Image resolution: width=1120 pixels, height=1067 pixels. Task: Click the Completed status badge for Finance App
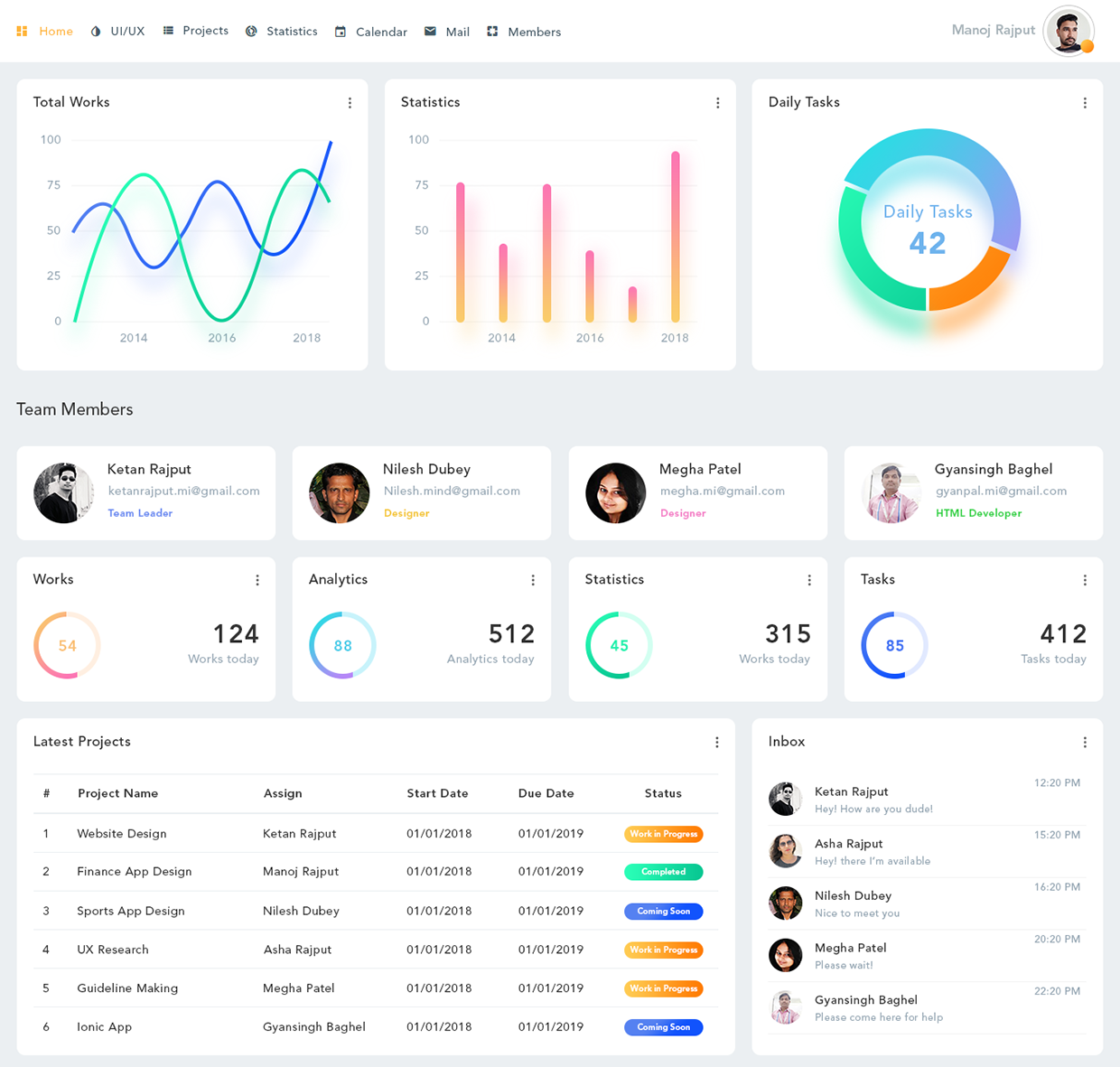tap(663, 872)
